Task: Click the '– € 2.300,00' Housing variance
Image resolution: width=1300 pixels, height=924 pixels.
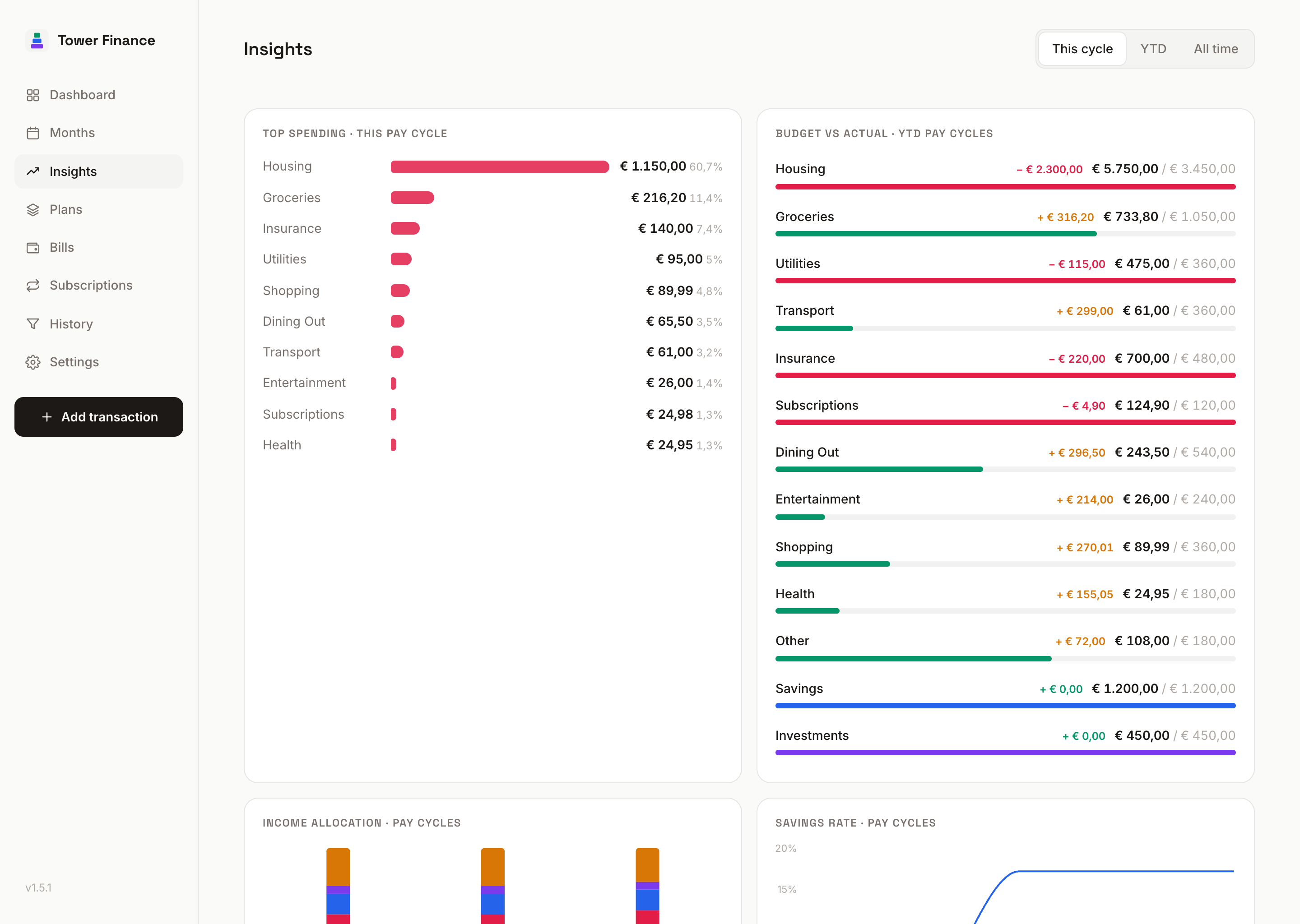Action: pos(1049,170)
